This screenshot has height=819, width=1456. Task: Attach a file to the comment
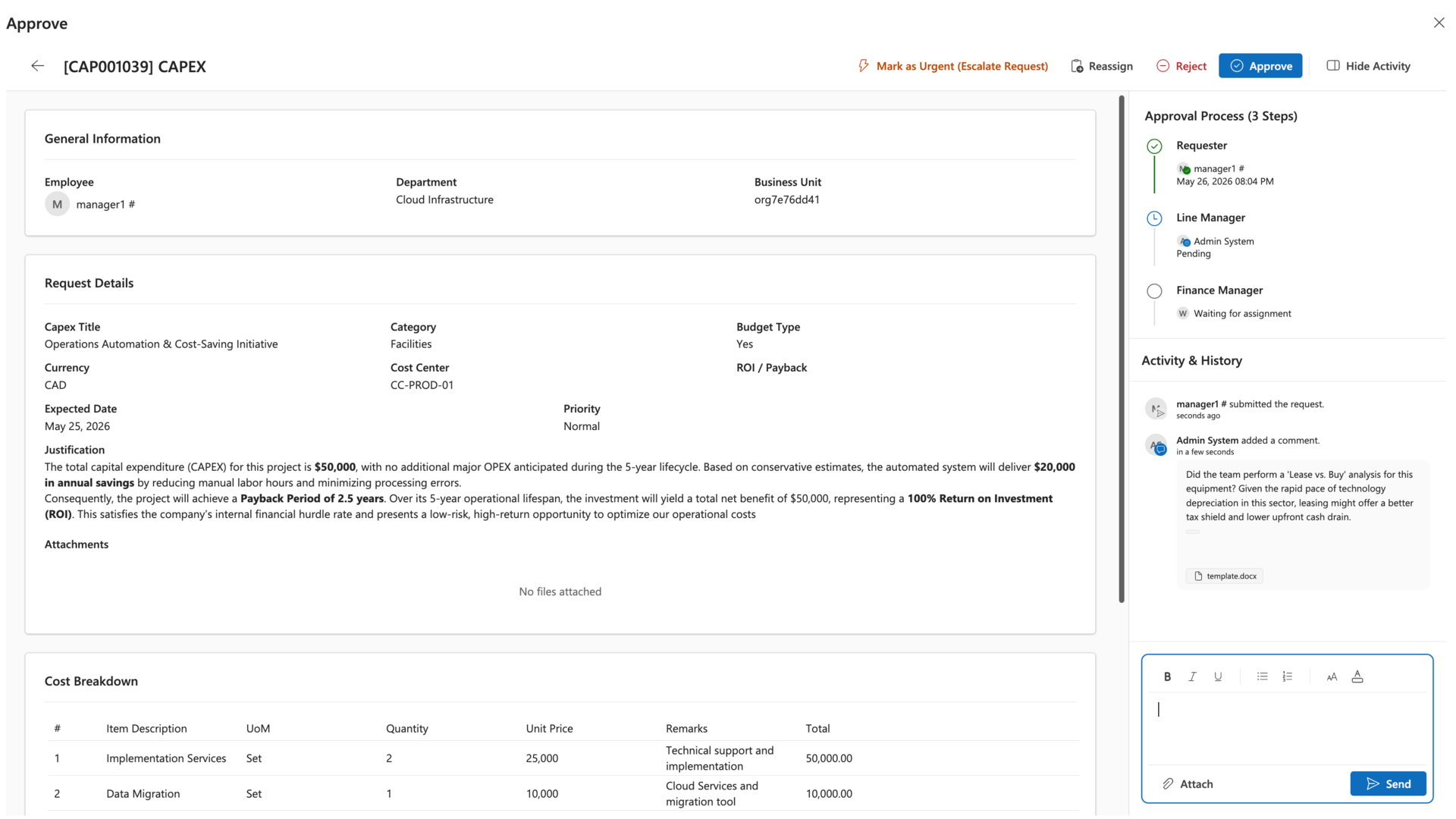click(1188, 784)
